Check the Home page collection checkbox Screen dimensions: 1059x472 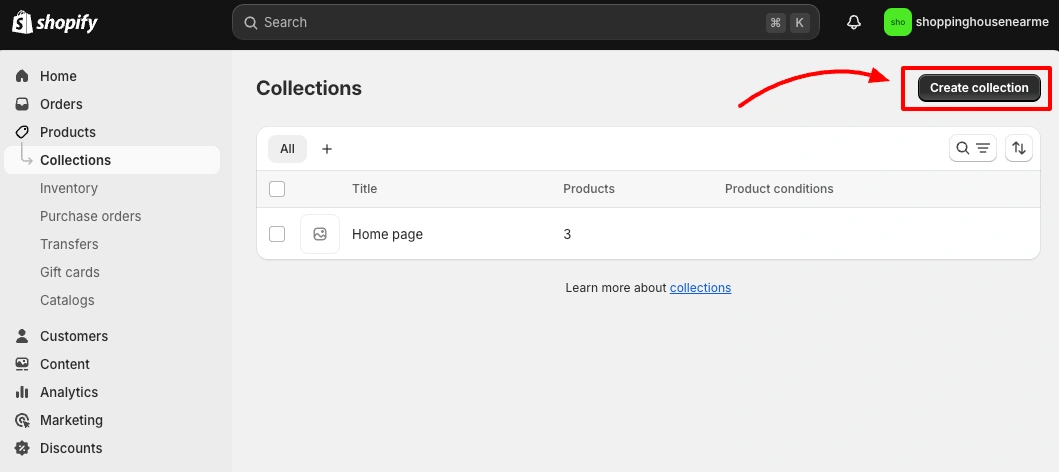tap(277, 234)
